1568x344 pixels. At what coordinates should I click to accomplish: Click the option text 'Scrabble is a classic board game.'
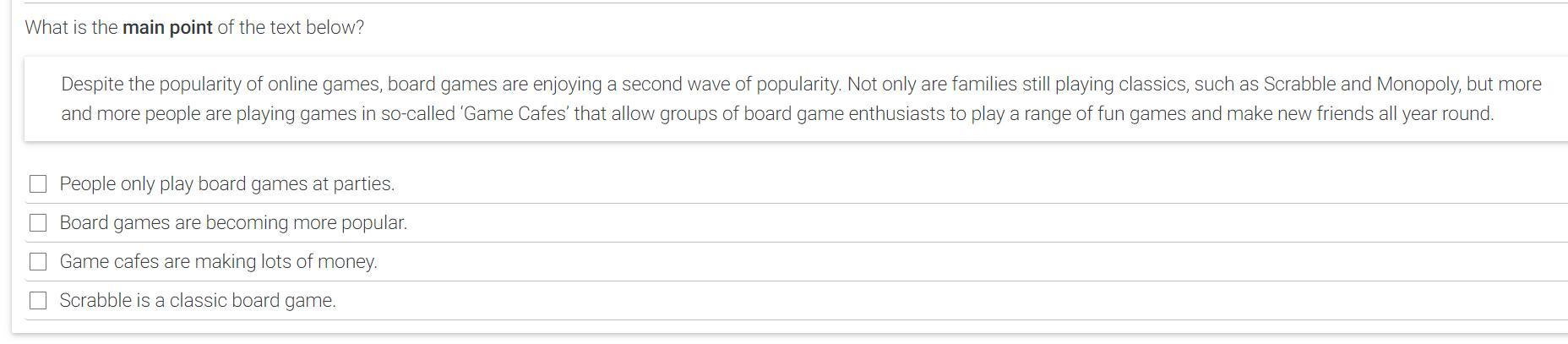coord(198,300)
